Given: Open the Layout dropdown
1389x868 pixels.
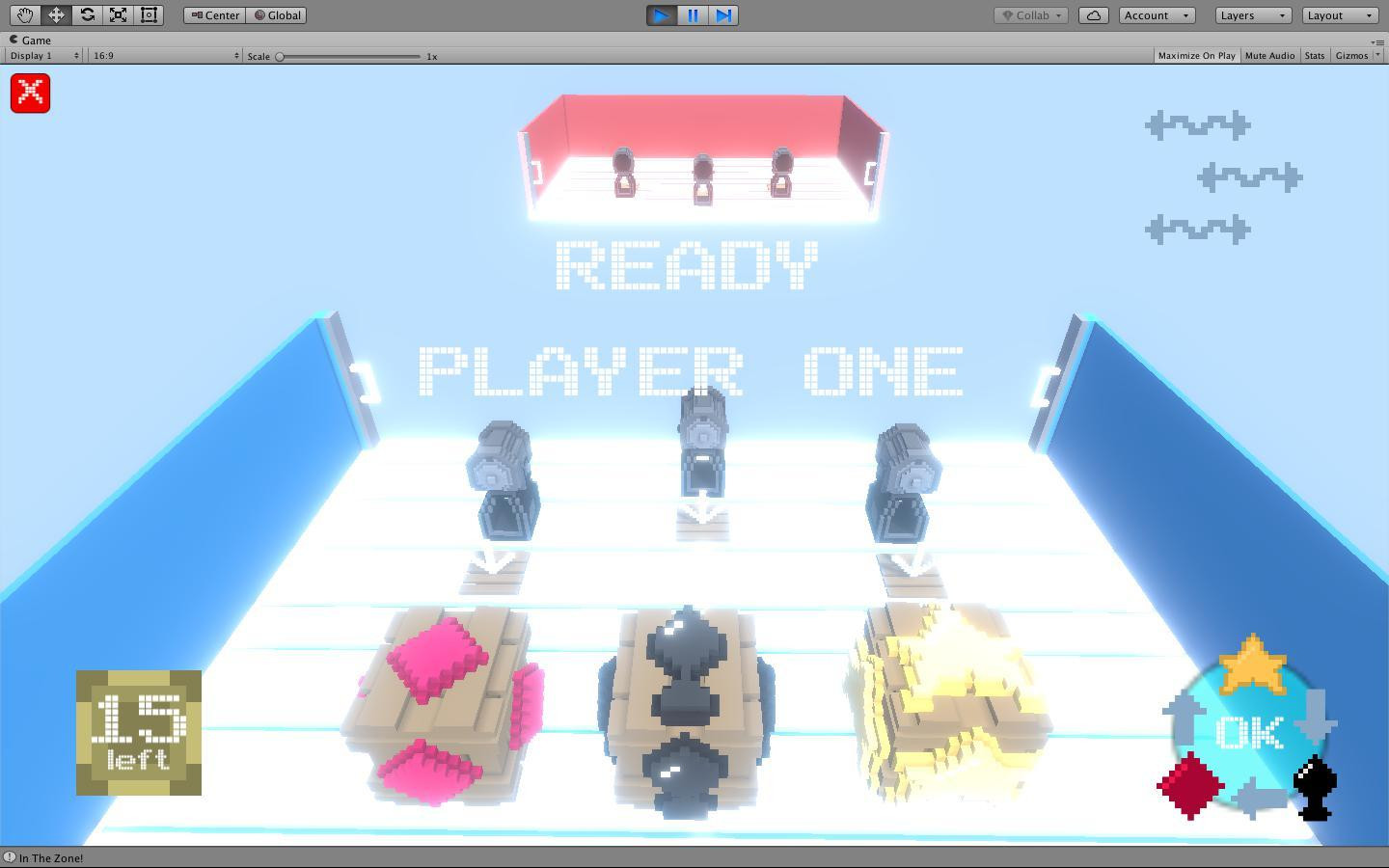Looking at the screenshot, I should 1340,15.
